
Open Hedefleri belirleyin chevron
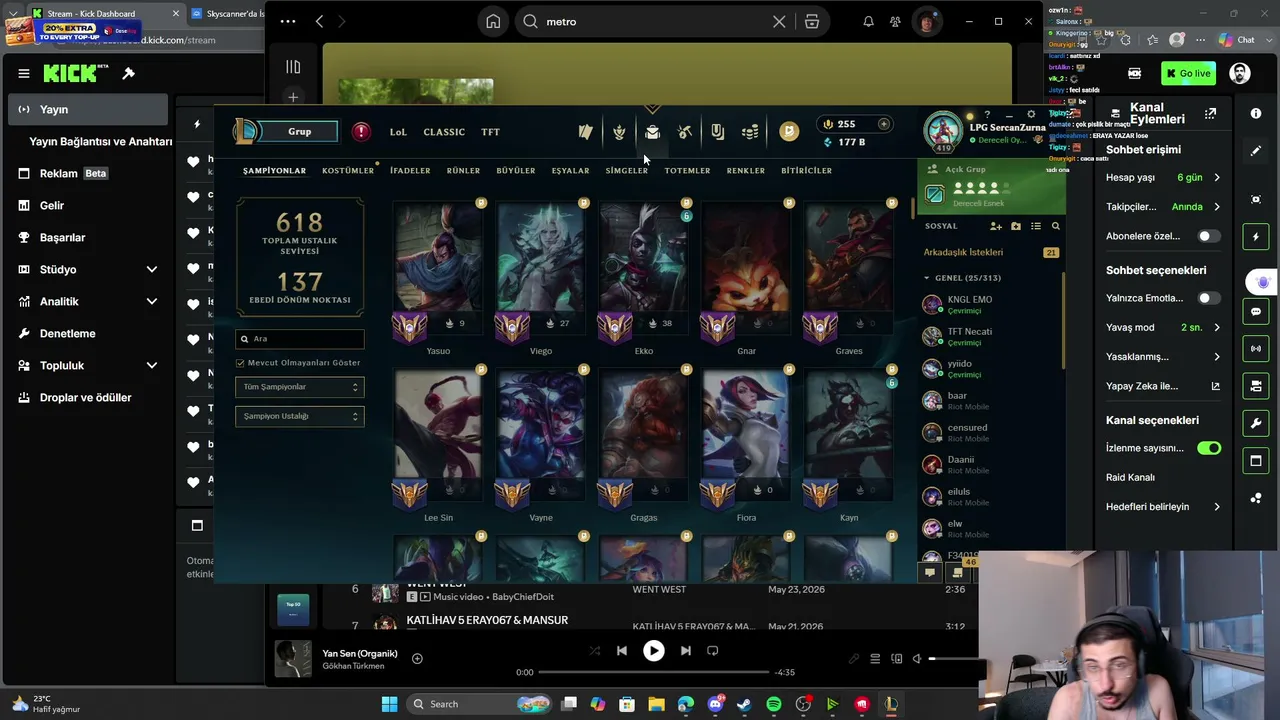point(1217,507)
